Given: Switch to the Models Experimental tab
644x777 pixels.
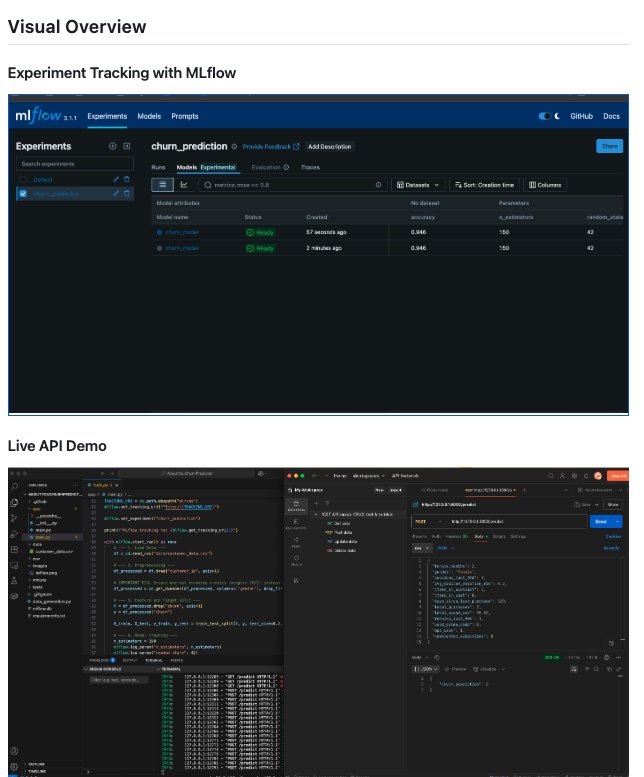Looking at the screenshot, I should tap(206, 167).
